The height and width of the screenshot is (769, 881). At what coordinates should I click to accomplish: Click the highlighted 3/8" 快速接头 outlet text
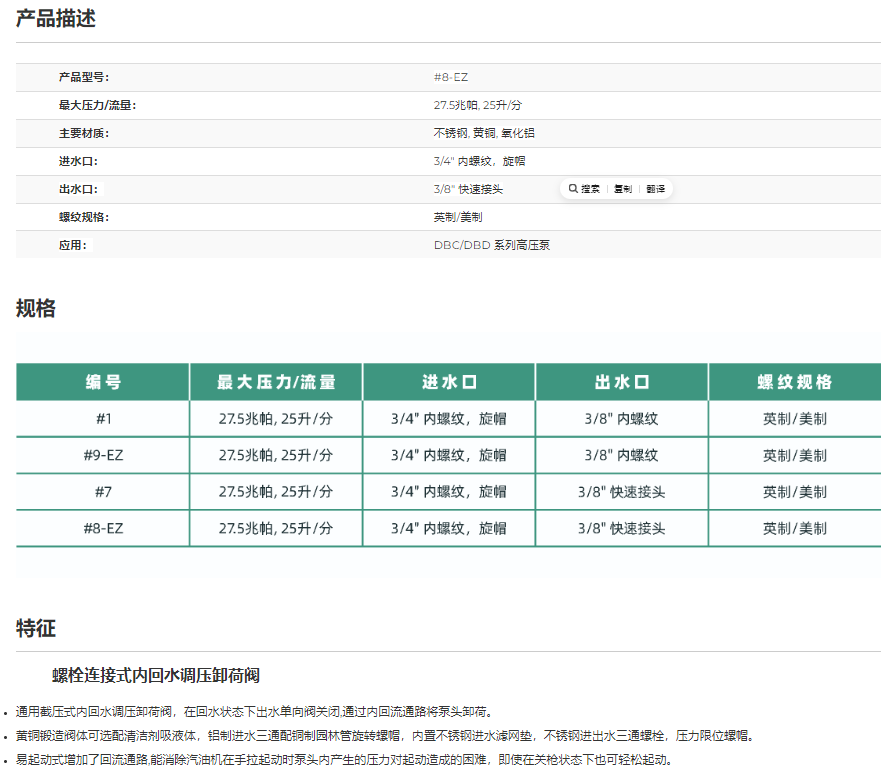click(468, 189)
